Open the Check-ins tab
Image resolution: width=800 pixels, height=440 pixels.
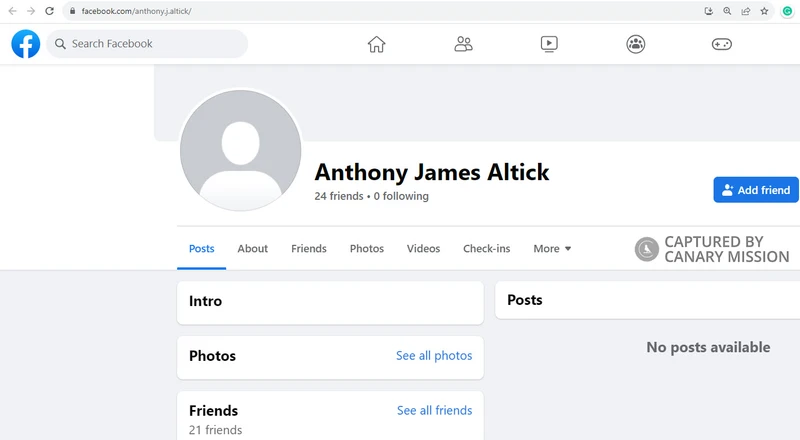[487, 249]
